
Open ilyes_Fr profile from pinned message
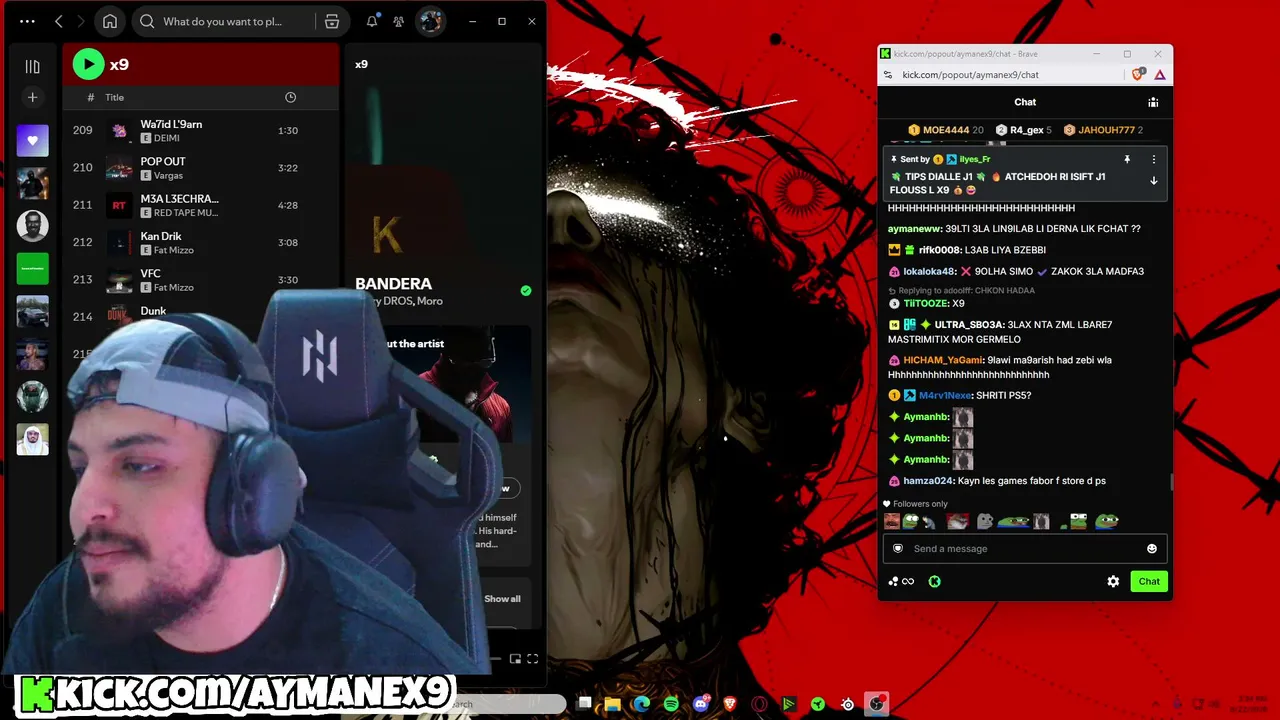(975, 159)
